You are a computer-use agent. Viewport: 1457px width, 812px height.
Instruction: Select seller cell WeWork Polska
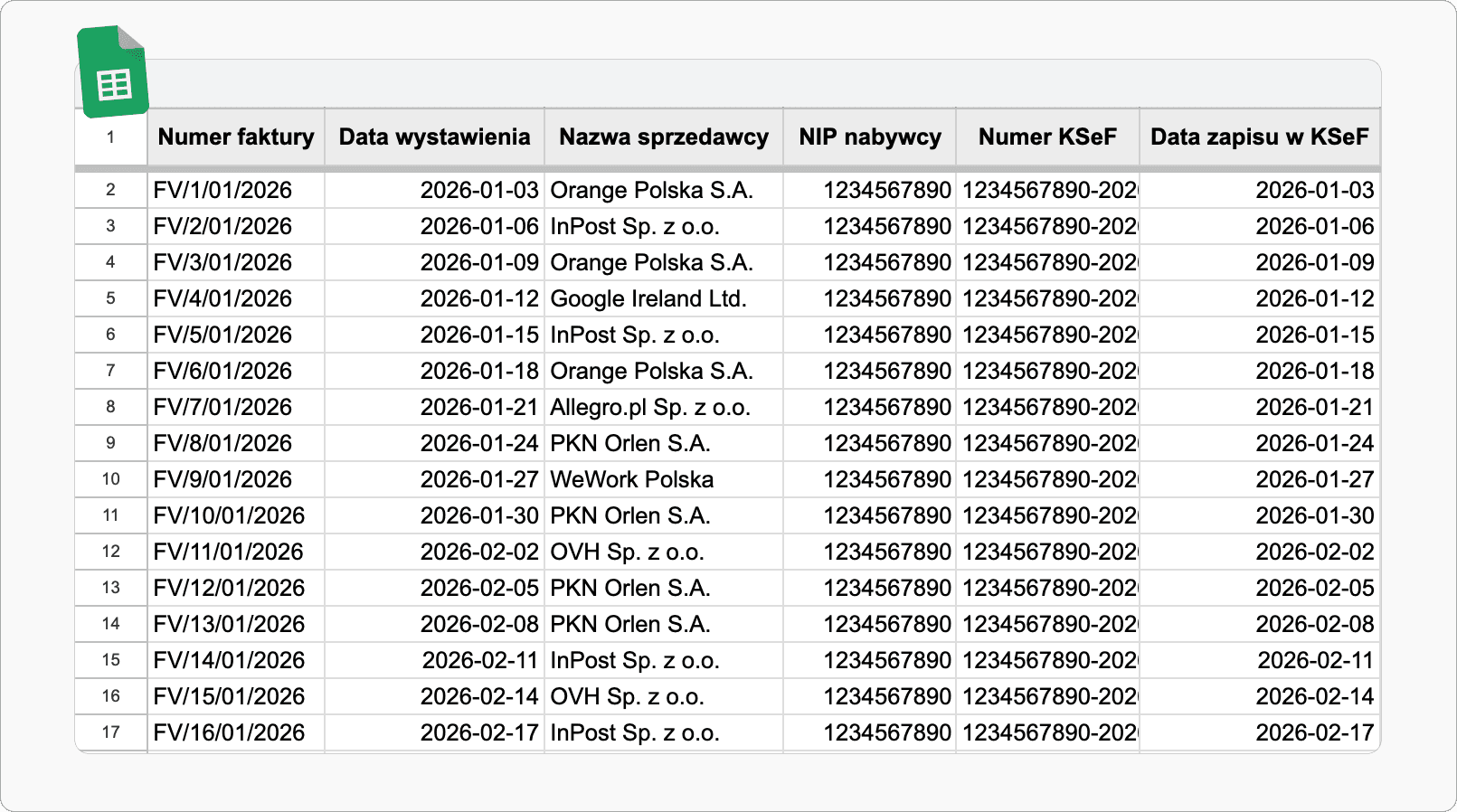pos(664,479)
